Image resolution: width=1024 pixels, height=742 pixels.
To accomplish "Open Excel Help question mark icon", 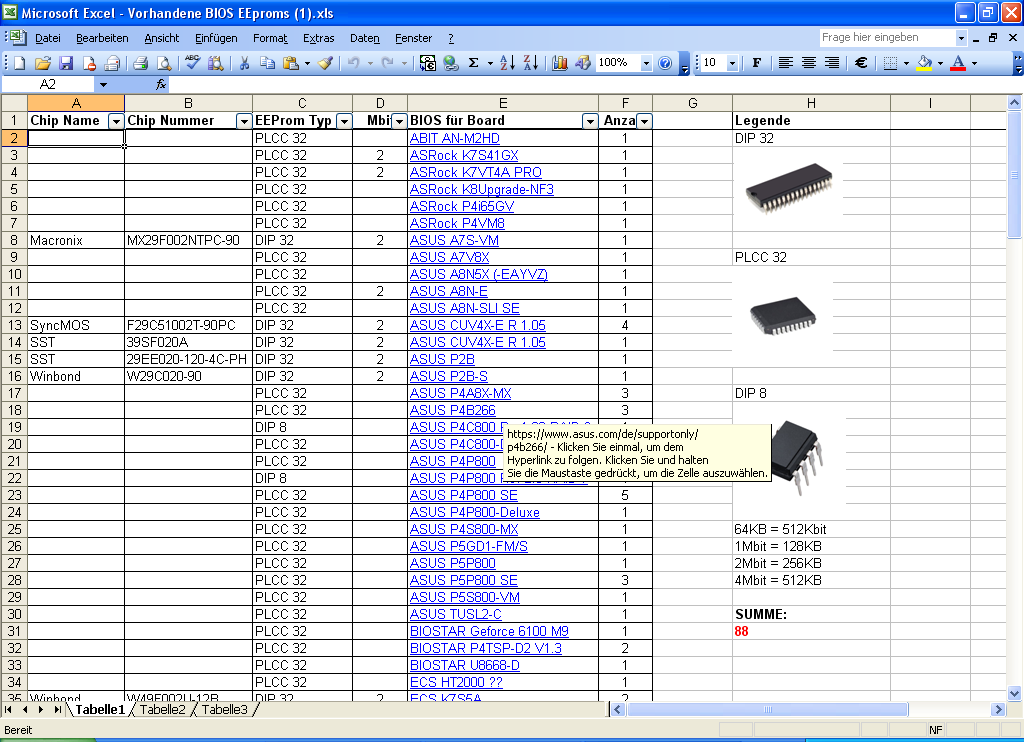I will click(665, 63).
